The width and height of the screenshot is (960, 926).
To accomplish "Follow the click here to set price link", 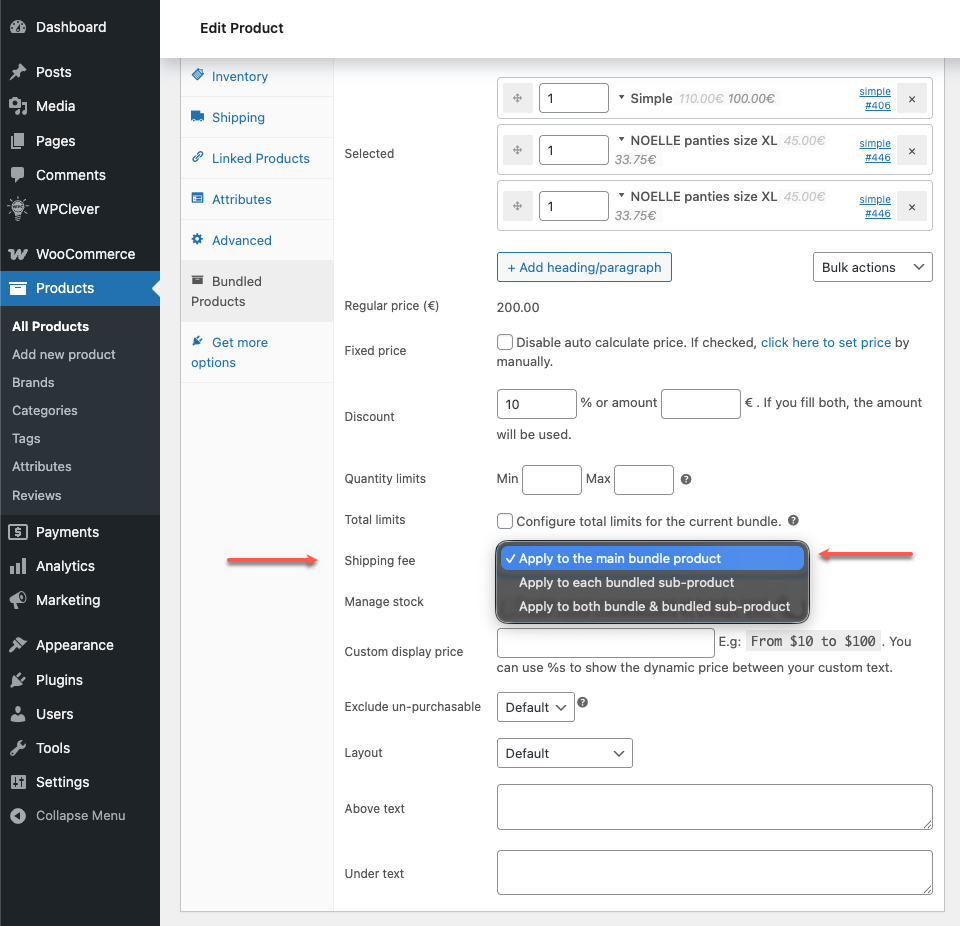I will coord(825,342).
